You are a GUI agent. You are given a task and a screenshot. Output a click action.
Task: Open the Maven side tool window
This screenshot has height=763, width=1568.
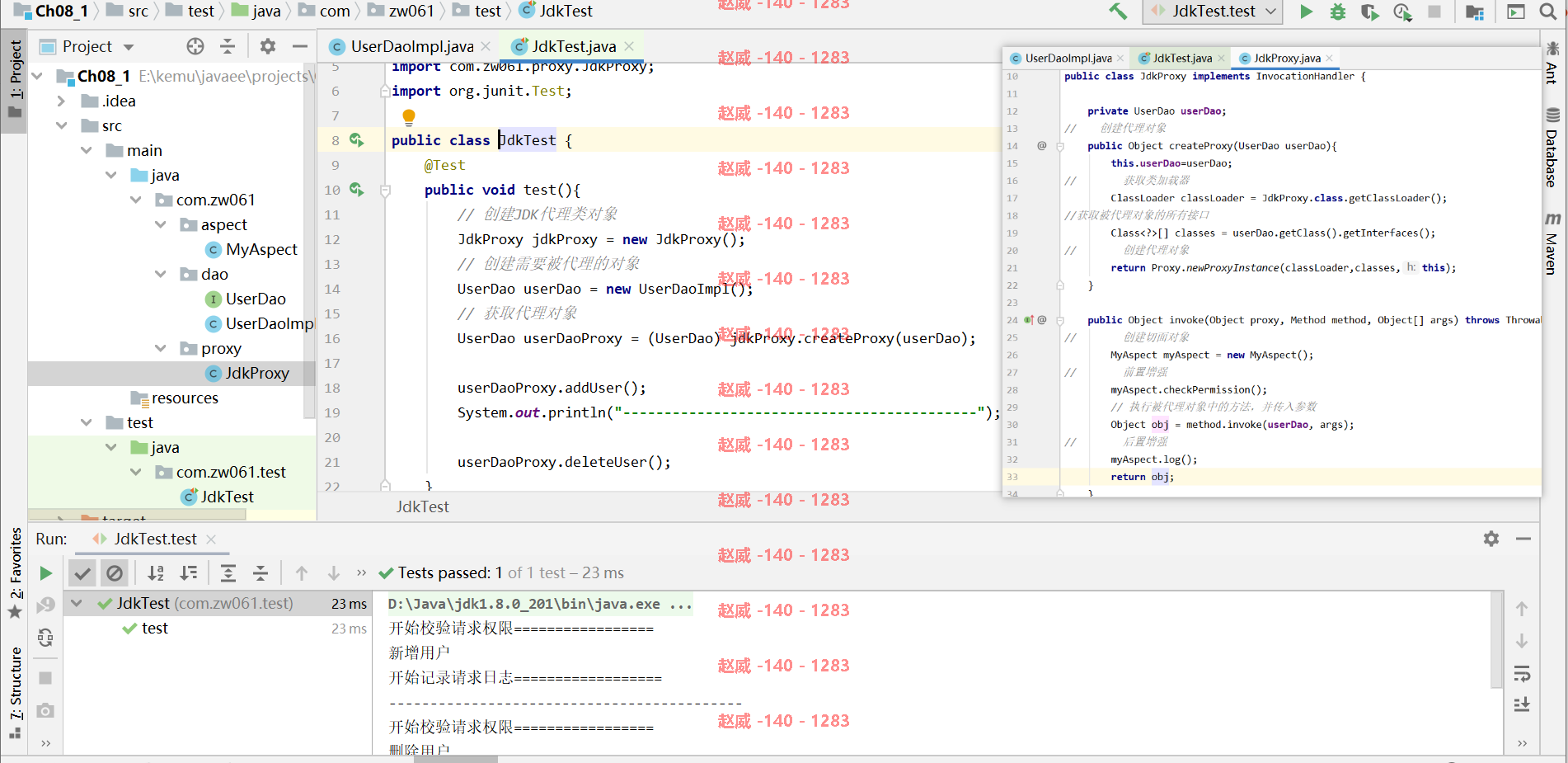tap(1552, 243)
